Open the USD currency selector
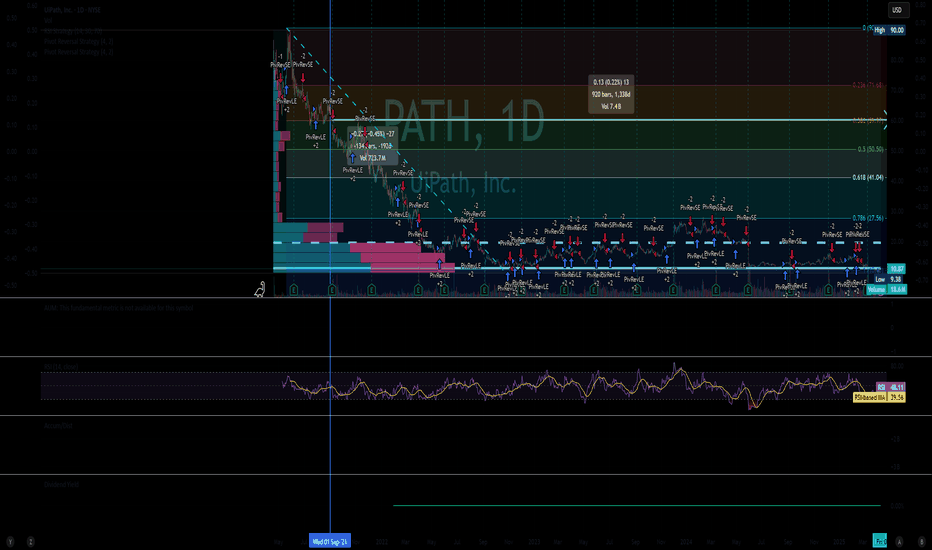The image size is (932, 550). [x=897, y=10]
